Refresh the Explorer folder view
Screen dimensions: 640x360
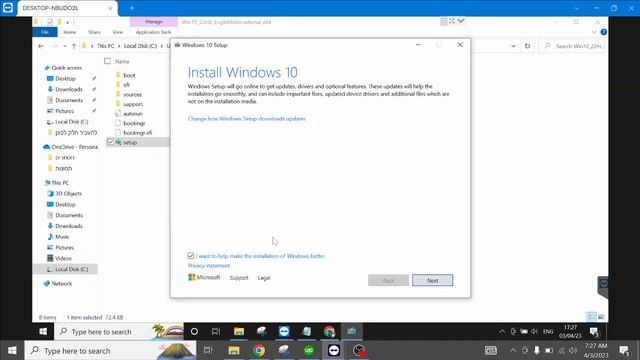[527, 46]
